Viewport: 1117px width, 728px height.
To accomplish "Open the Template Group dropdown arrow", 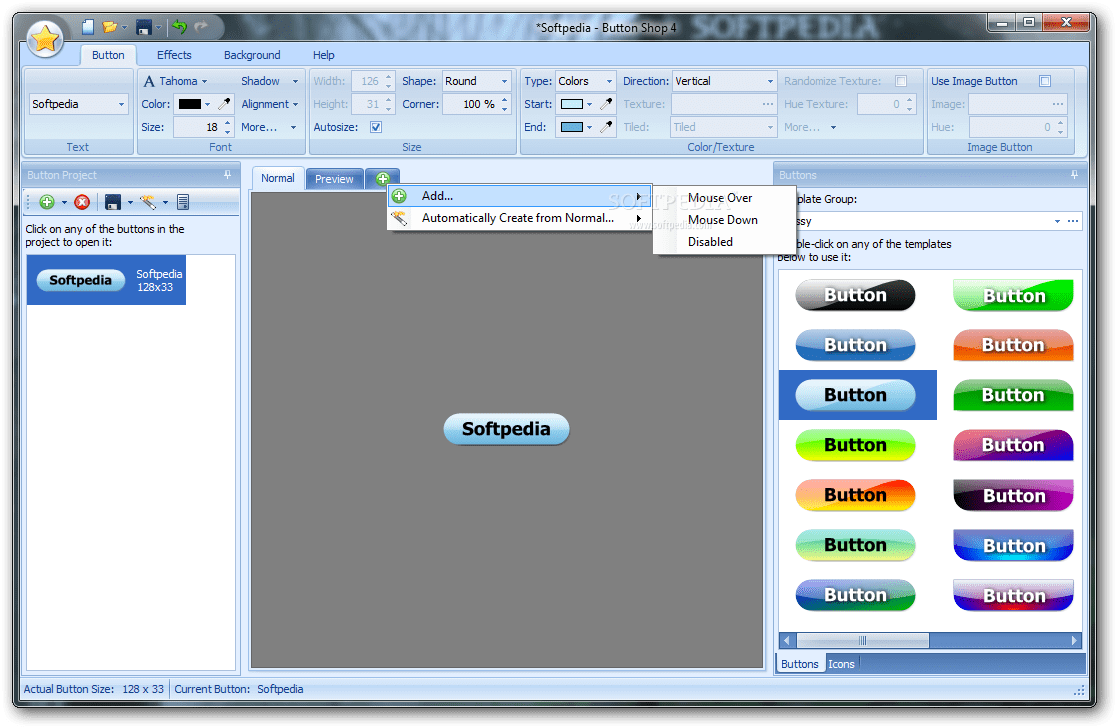I will point(1056,222).
